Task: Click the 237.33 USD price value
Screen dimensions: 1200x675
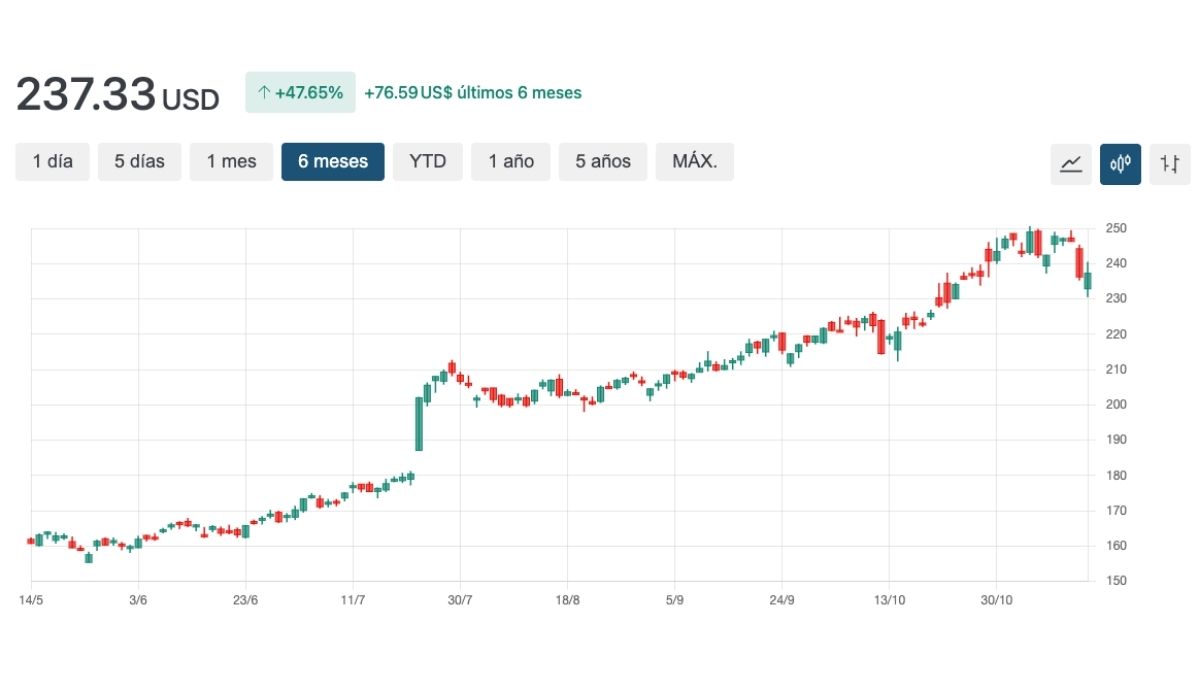Action: click(117, 95)
